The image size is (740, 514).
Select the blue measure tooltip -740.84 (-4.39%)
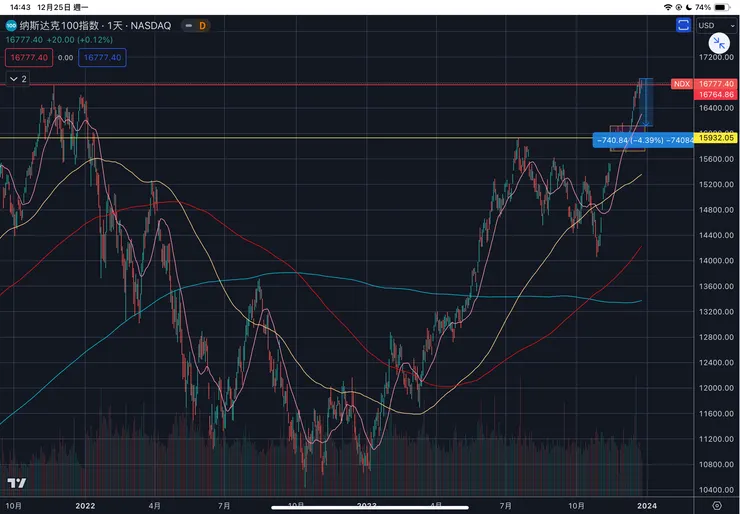(644, 140)
